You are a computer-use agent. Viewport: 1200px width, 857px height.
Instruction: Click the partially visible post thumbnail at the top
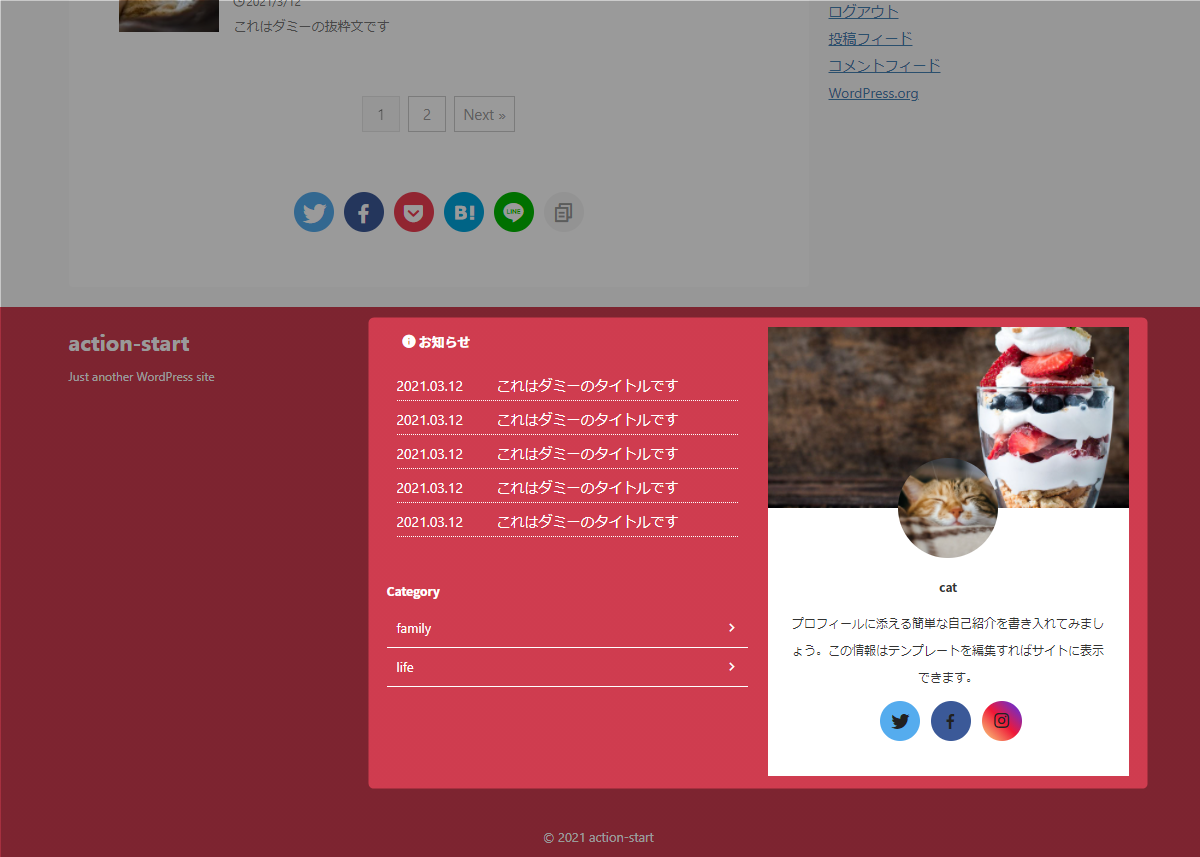(169, 16)
